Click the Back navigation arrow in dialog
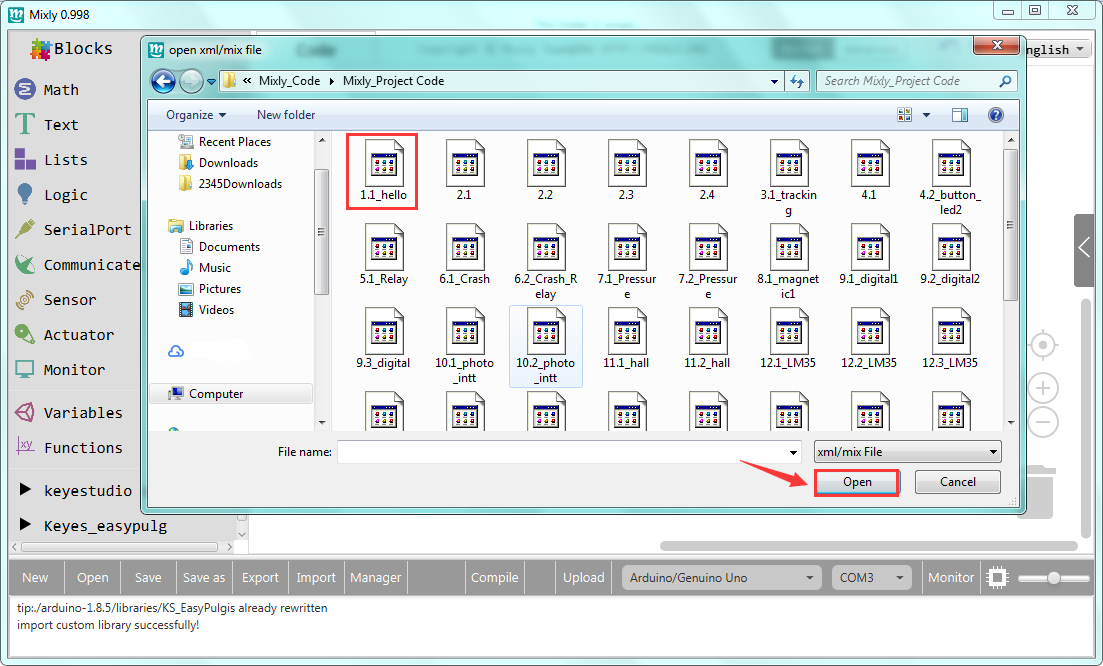Image resolution: width=1103 pixels, height=666 pixels. click(x=163, y=81)
